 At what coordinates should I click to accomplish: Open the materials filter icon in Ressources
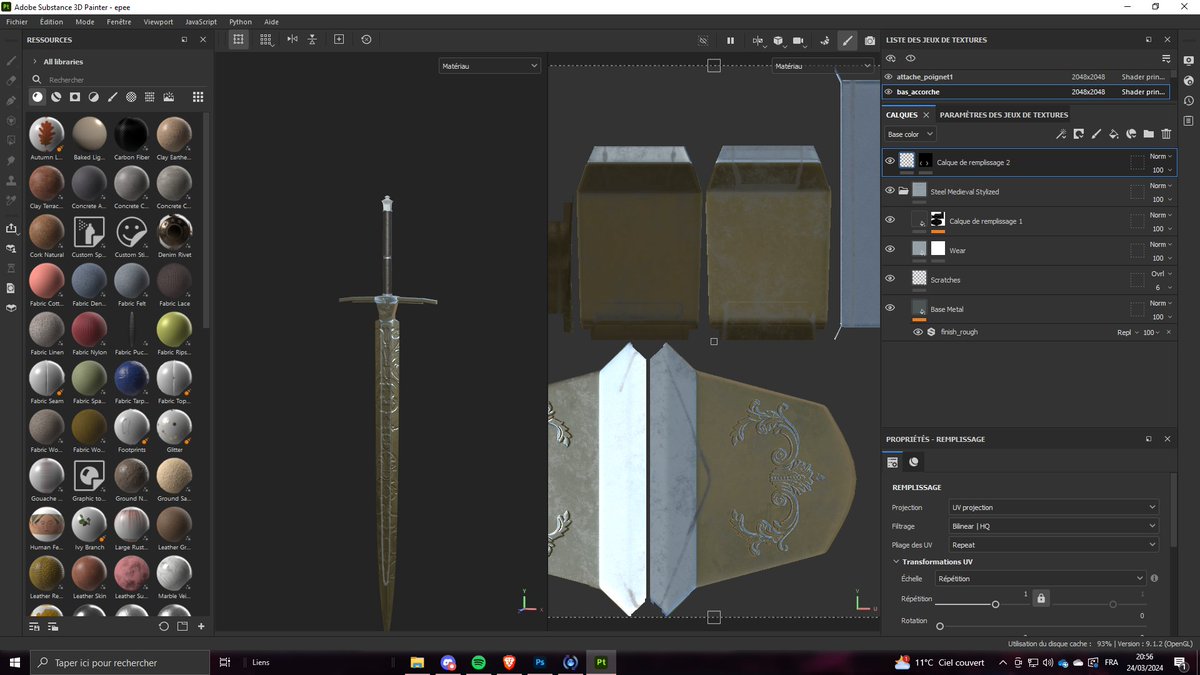click(37, 97)
